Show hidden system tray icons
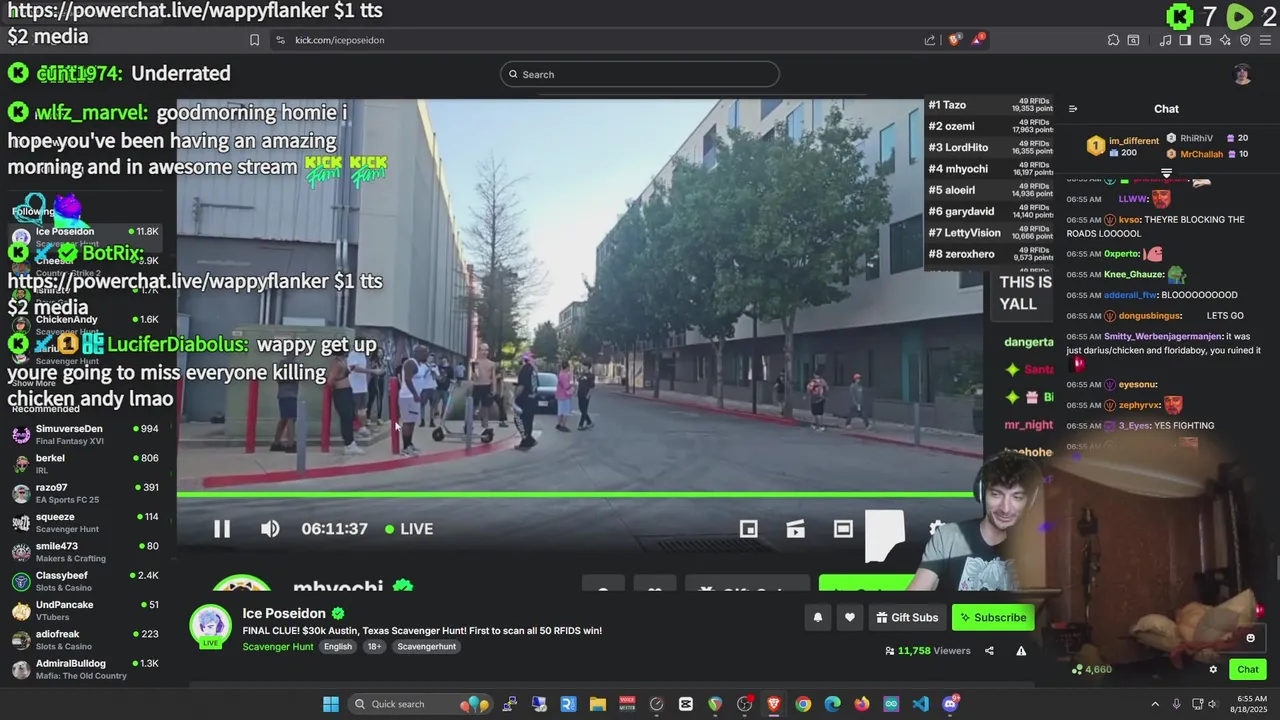The image size is (1280, 720). (x=1155, y=704)
